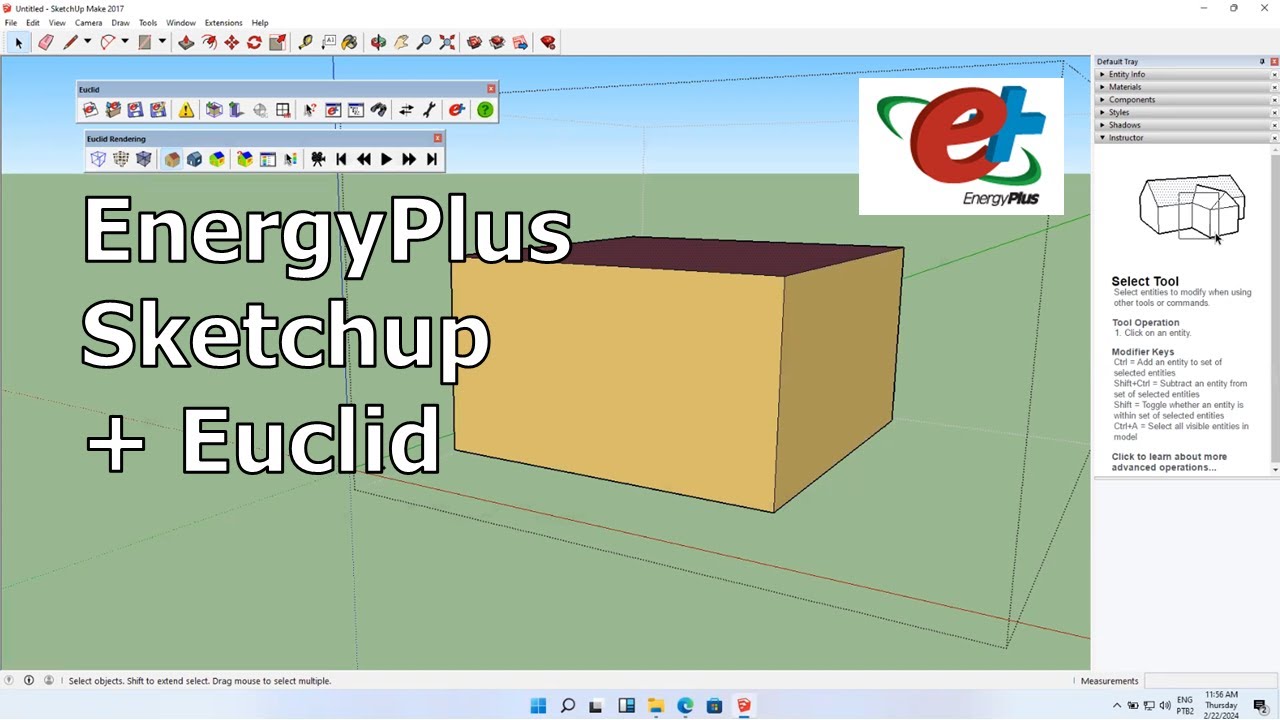Viewport: 1280px width, 720px height.
Task: Activate the Push/Pull tool
Action: (186, 42)
